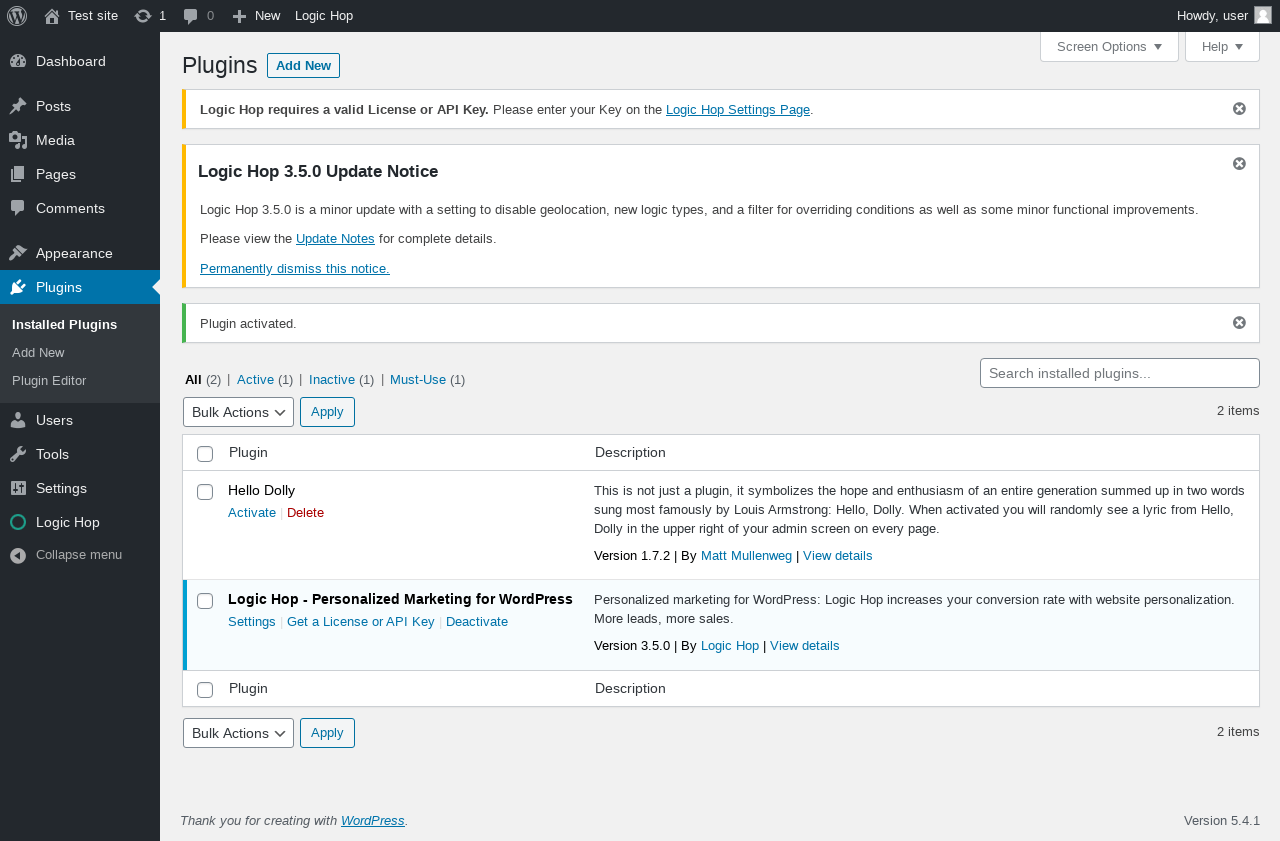Viewport: 1280px width, 841px height.
Task: Click the Media icon in sidebar
Action: click(x=18, y=140)
